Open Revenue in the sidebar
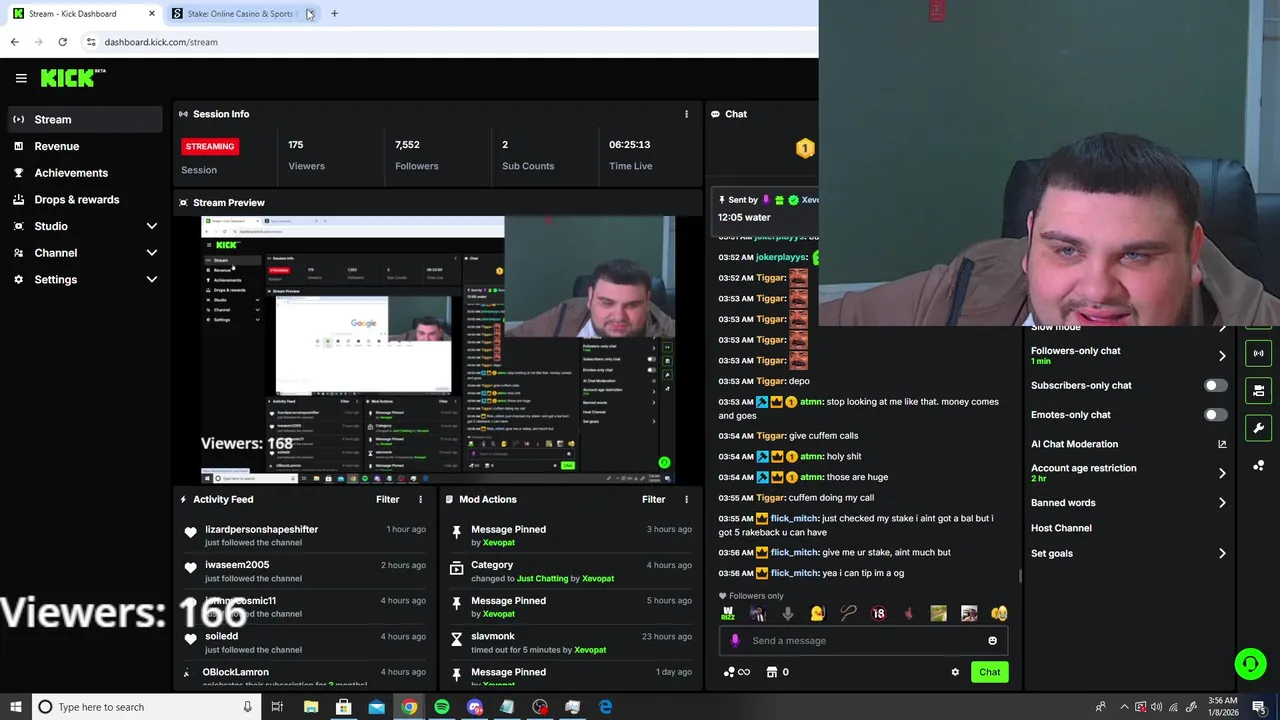The image size is (1280, 720). click(x=84, y=146)
